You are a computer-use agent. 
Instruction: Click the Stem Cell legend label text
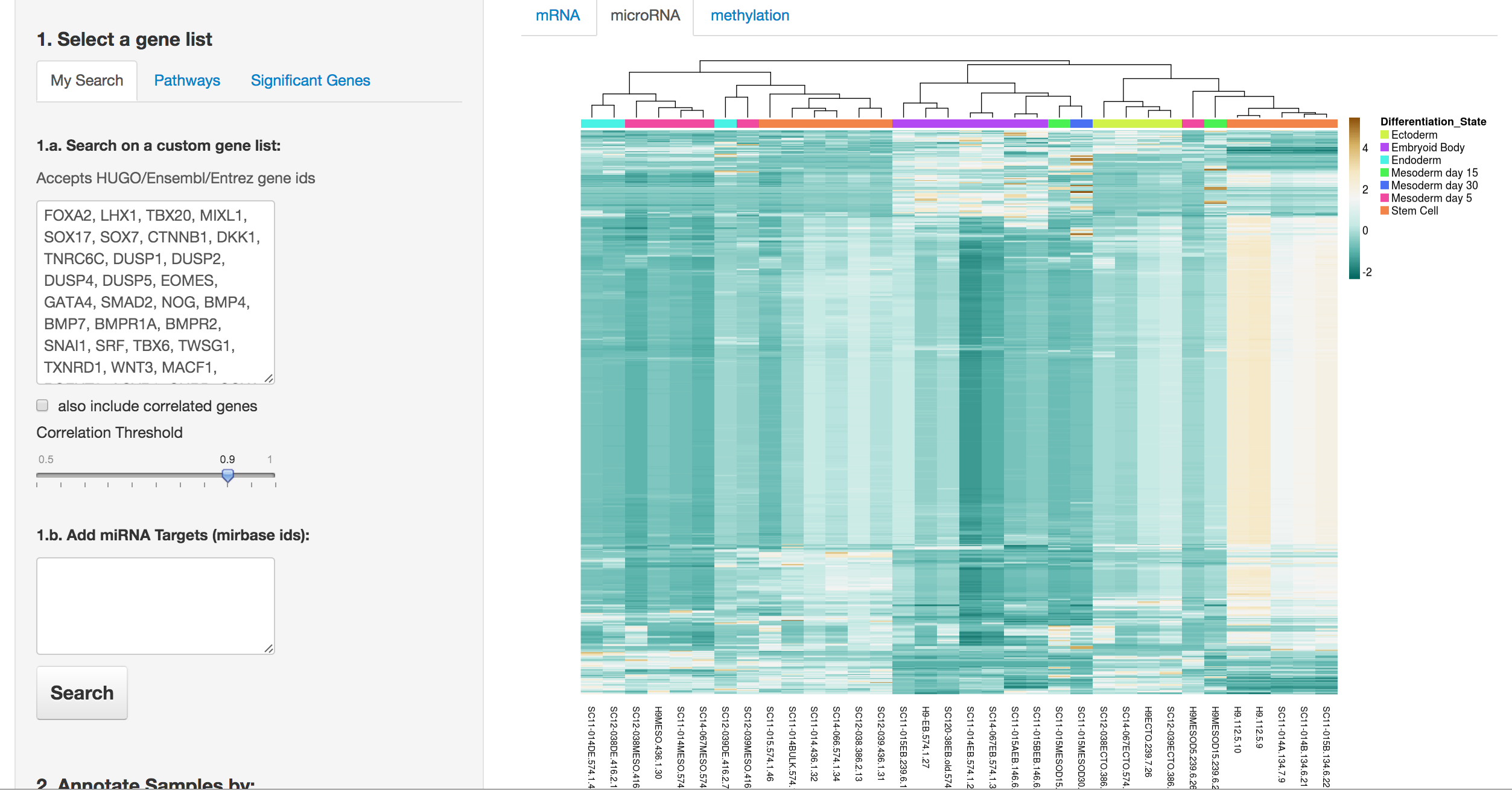(x=1414, y=211)
